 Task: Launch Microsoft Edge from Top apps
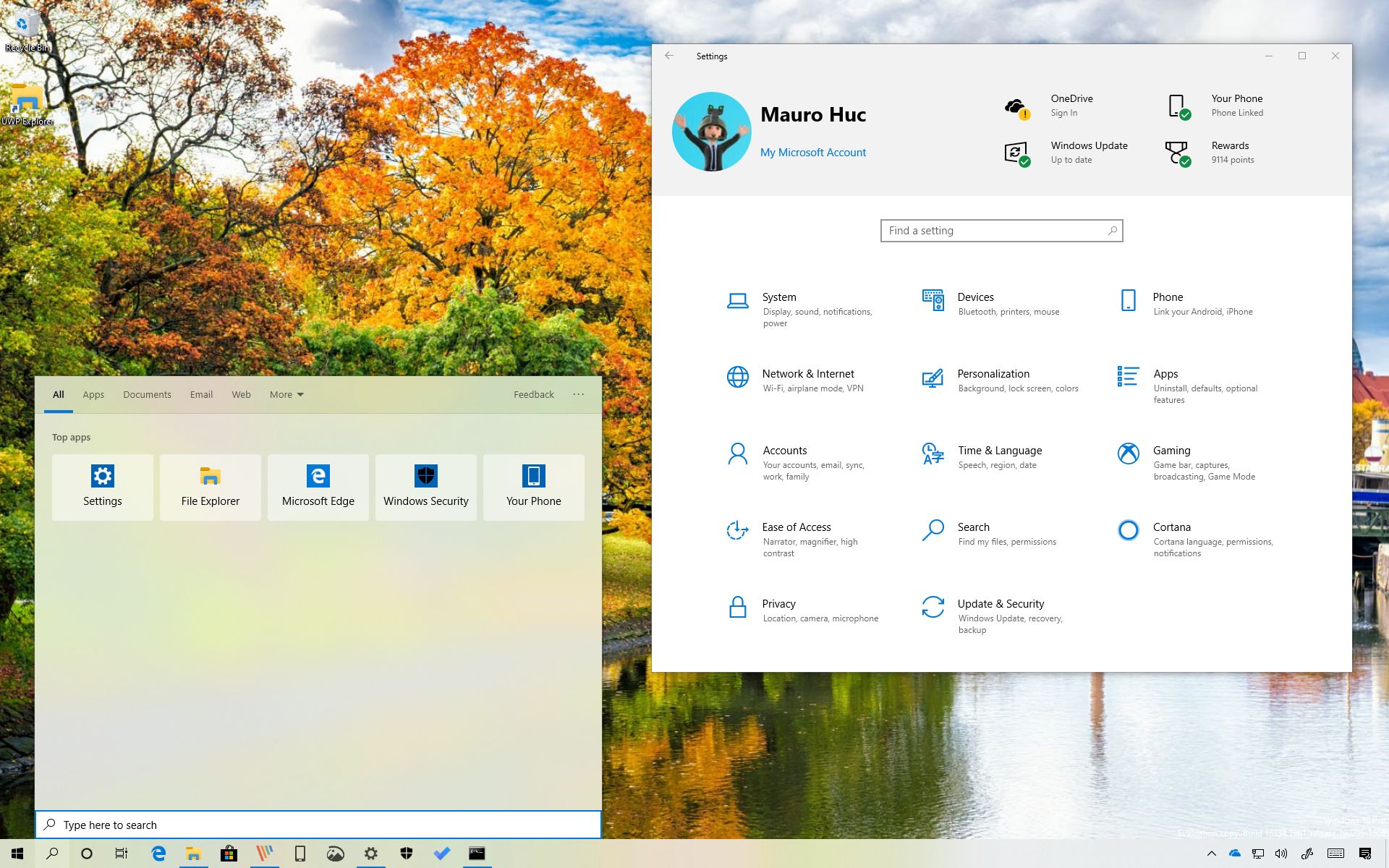[318, 487]
